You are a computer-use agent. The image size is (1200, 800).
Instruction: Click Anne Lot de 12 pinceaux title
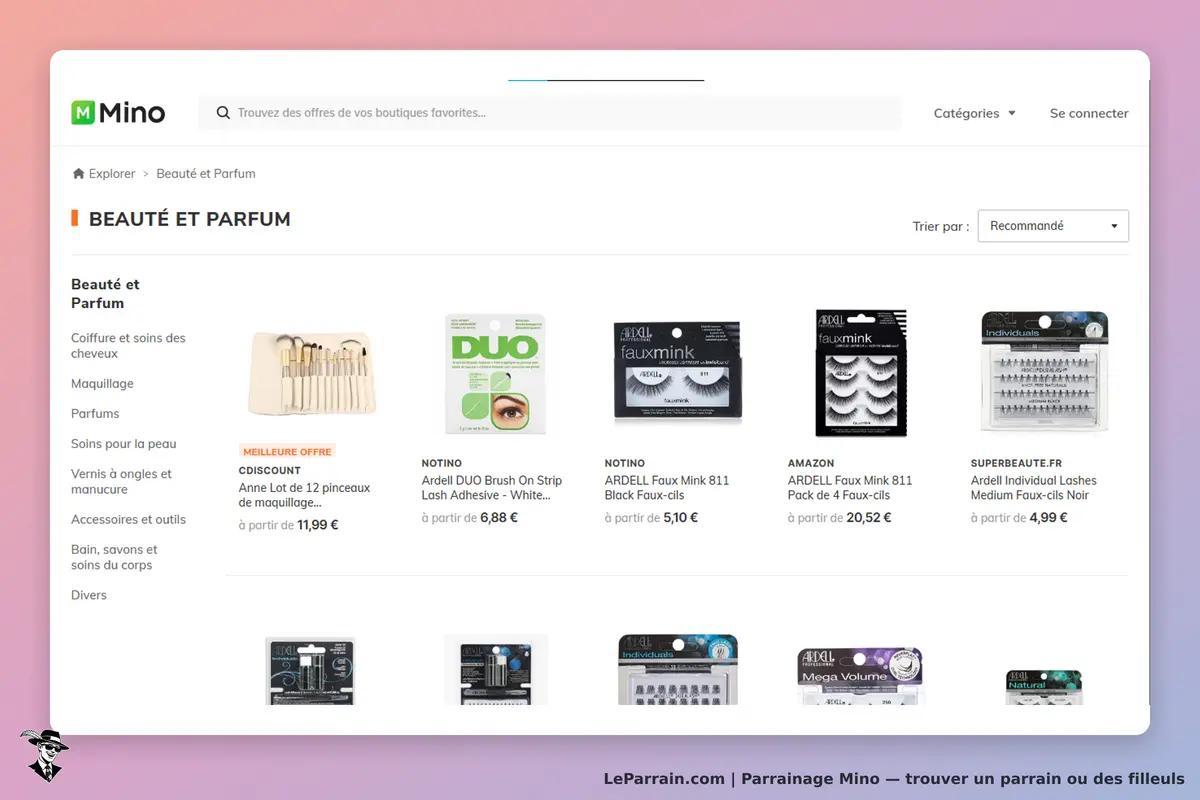pos(304,495)
